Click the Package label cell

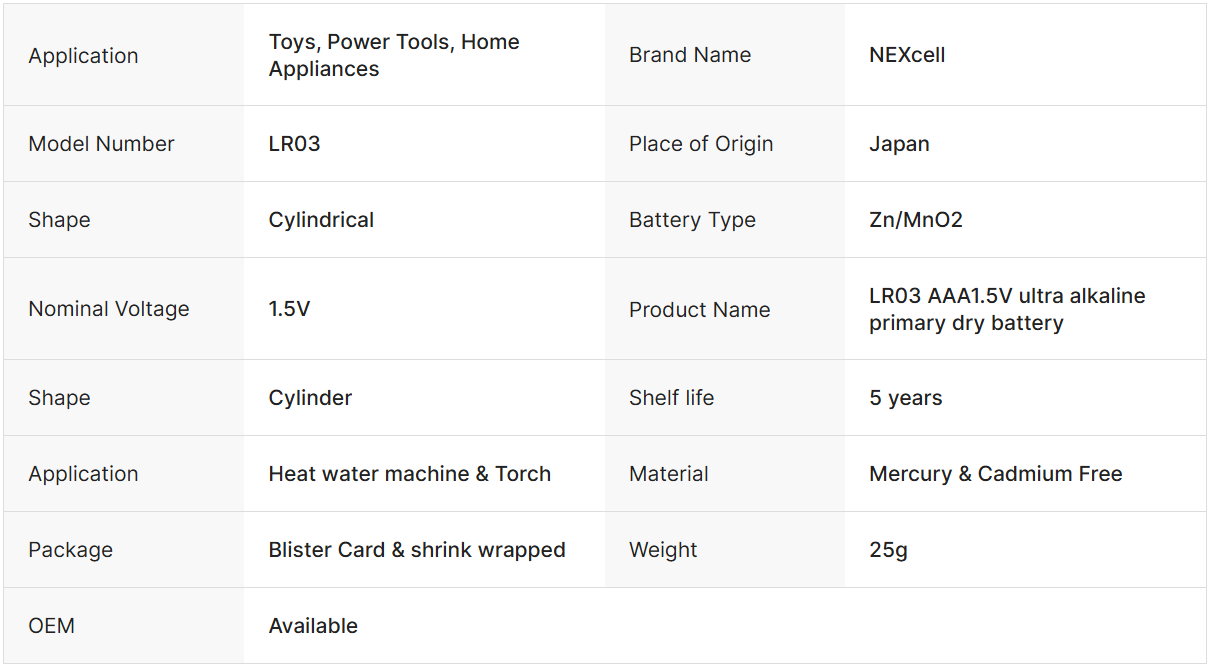(70, 550)
